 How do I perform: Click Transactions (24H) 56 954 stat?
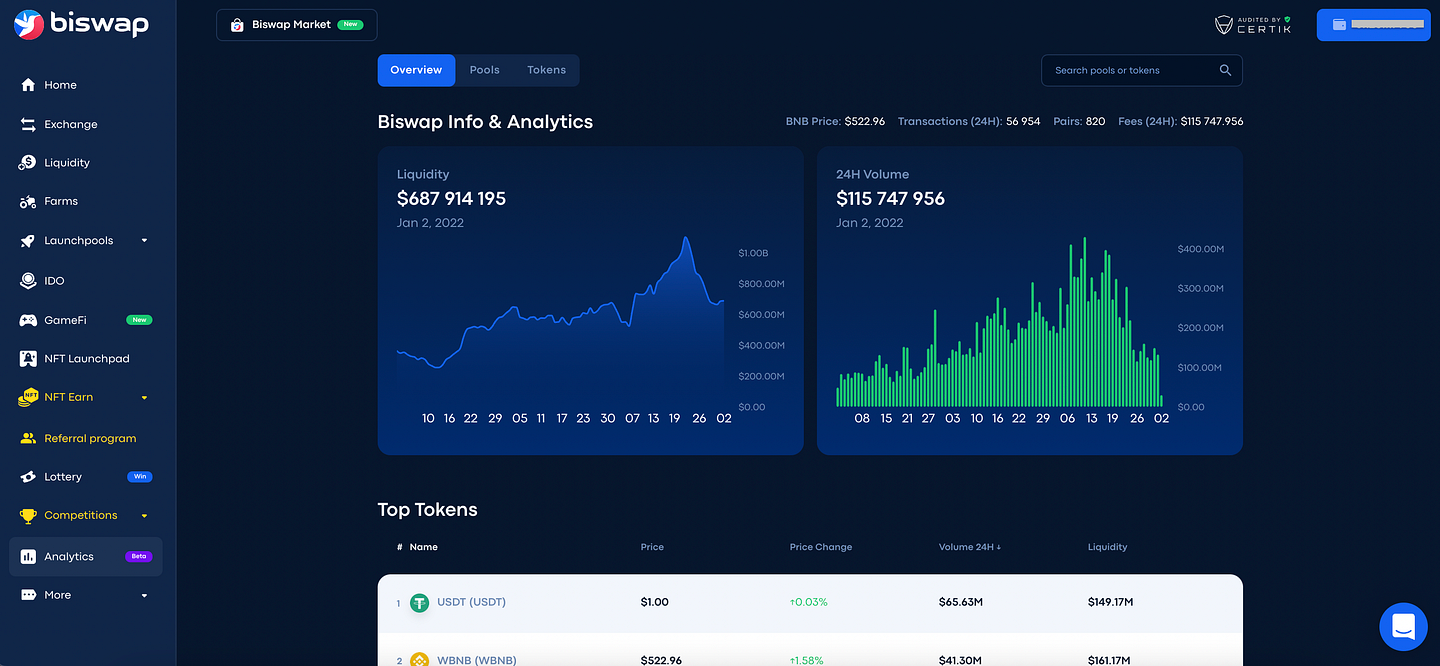(x=969, y=121)
